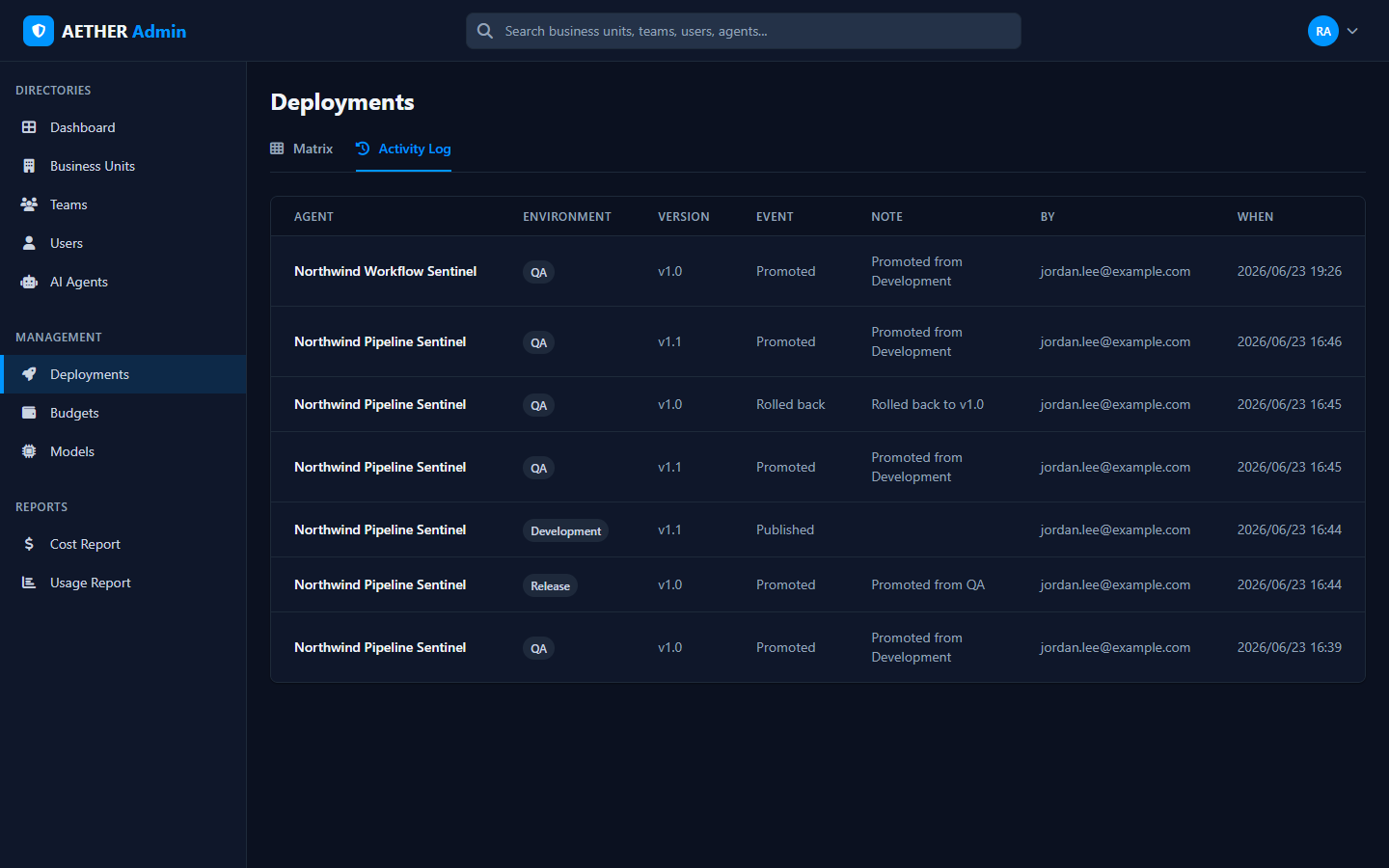Click the AGENT column header
Screen dimensions: 1389x868
[x=313, y=217]
